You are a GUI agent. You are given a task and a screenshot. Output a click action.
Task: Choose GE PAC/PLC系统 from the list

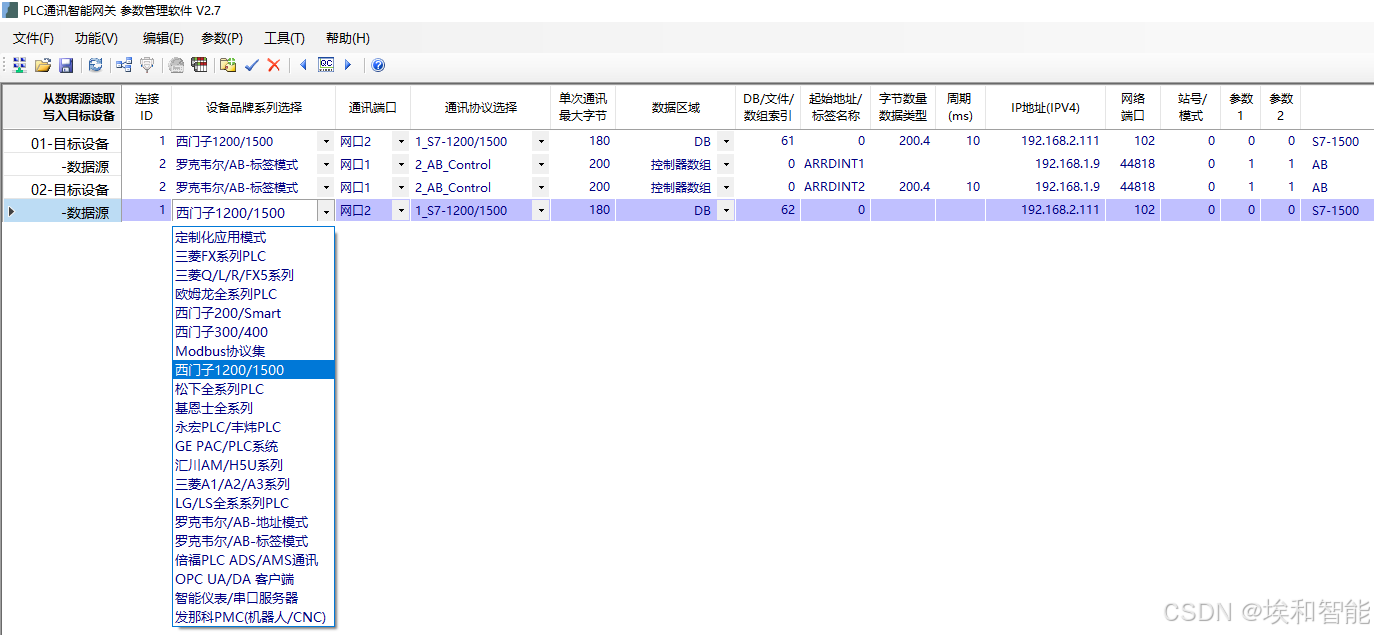click(x=254, y=446)
